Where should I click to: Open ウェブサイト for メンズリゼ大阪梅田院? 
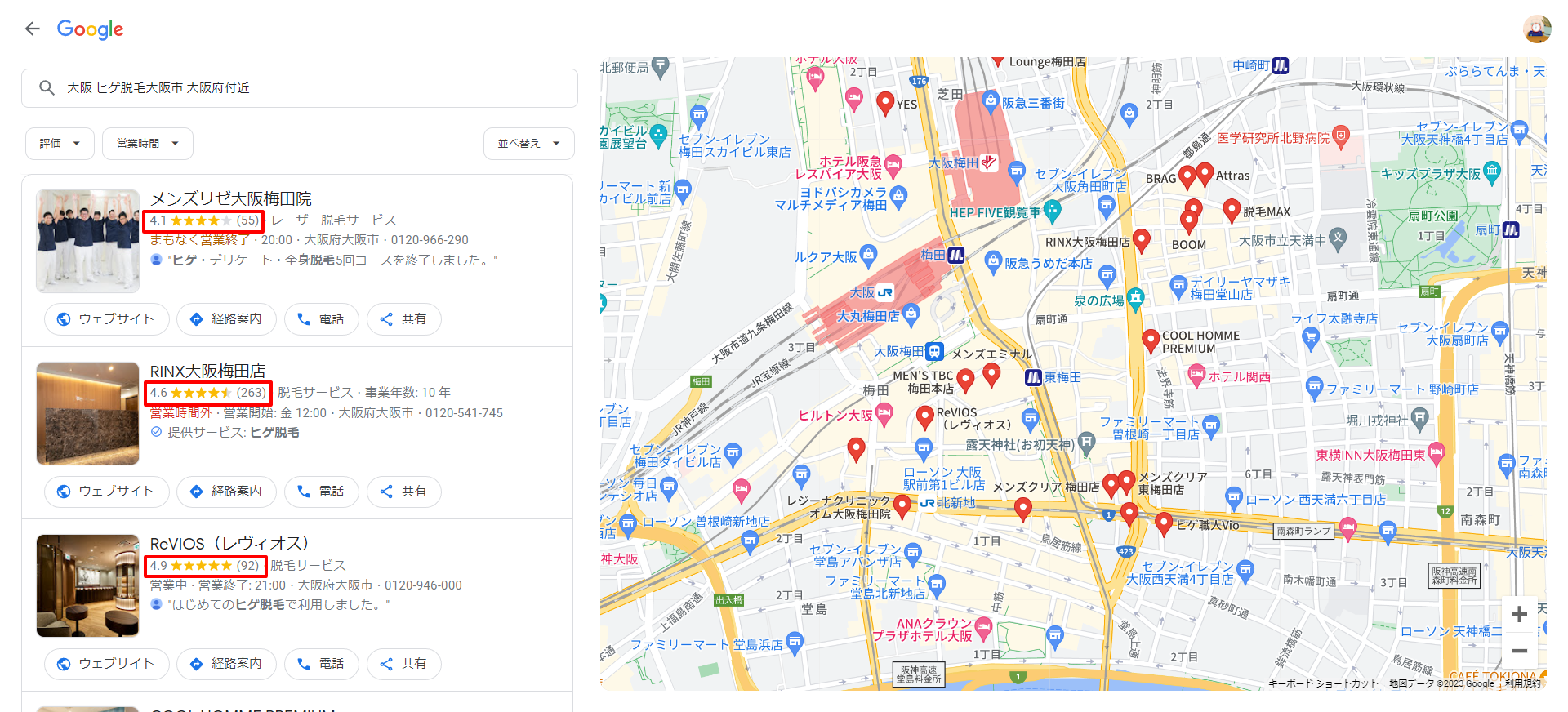(106, 318)
